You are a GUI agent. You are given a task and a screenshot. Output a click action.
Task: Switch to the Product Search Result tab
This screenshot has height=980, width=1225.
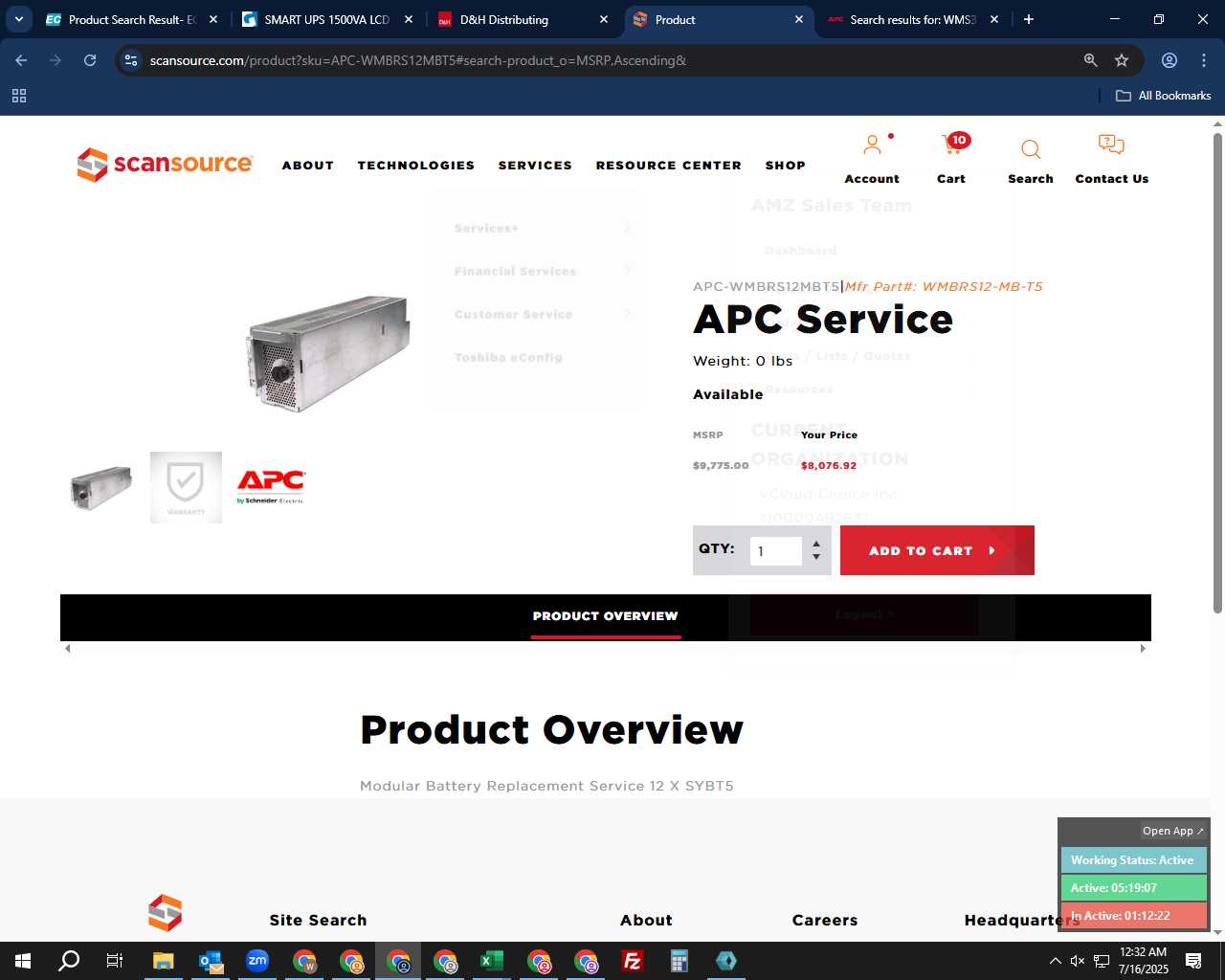point(132,19)
